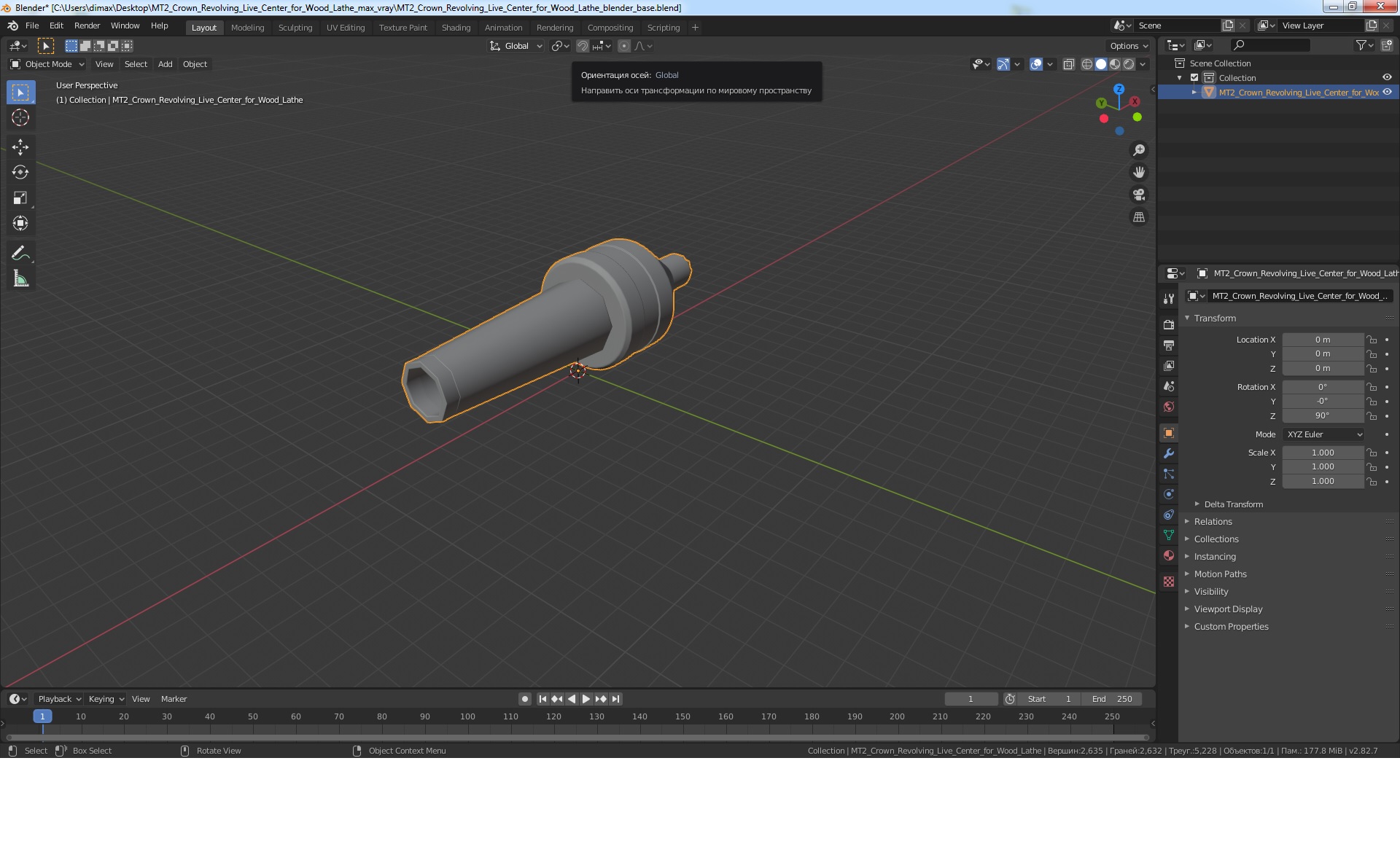Open the Render properties tab

(x=1169, y=325)
